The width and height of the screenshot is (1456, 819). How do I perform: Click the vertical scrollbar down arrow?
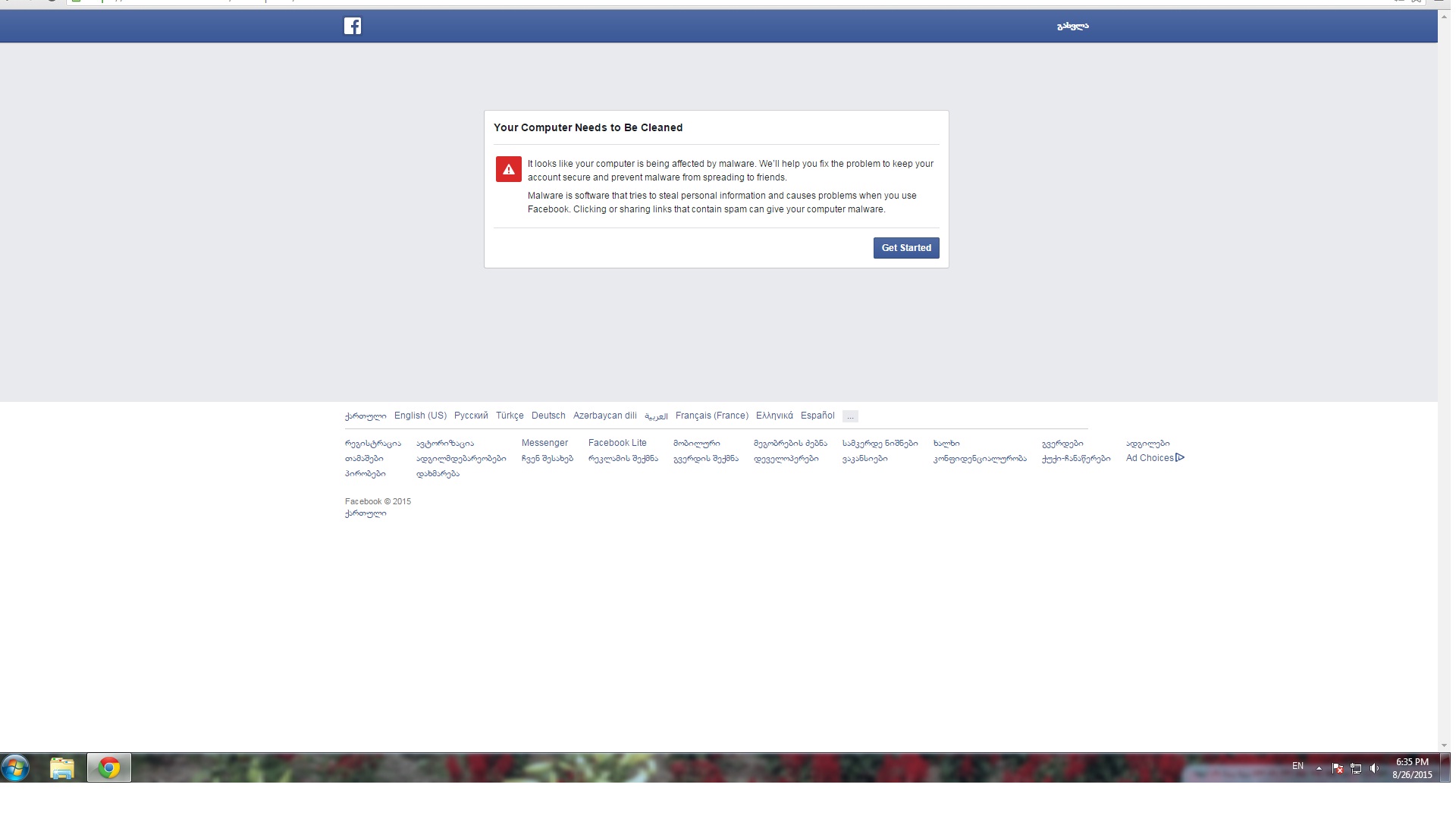(x=1444, y=745)
